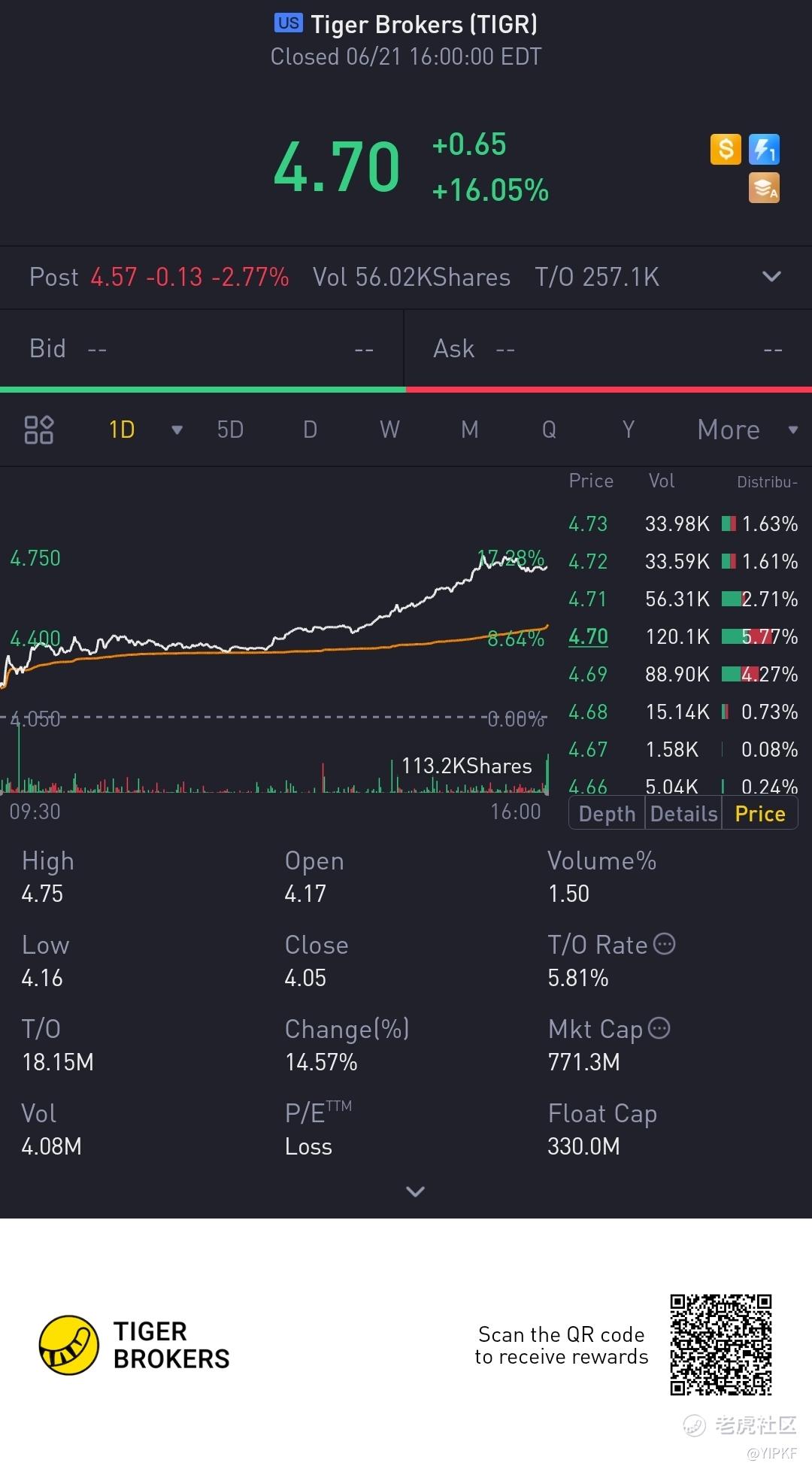Select the 4.69 price row
Viewport: 812px width, 1472px height.
tap(683, 674)
